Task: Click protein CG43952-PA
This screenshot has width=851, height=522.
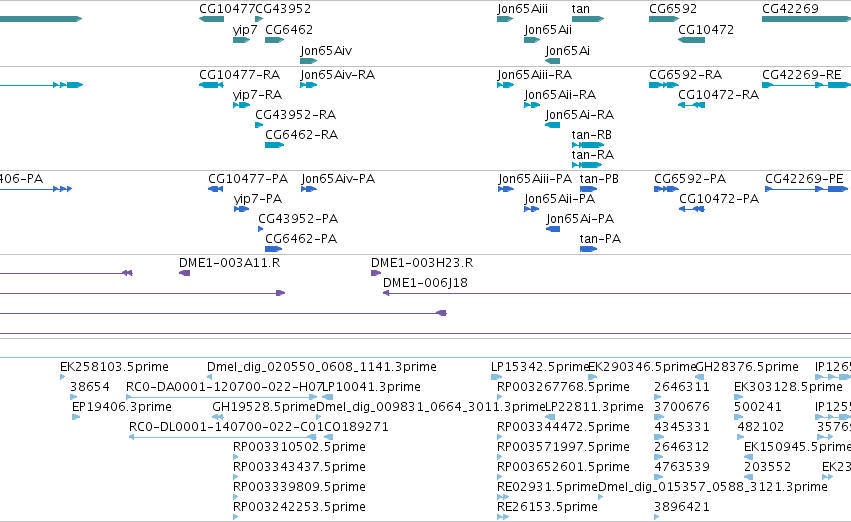Action: click(x=297, y=219)
